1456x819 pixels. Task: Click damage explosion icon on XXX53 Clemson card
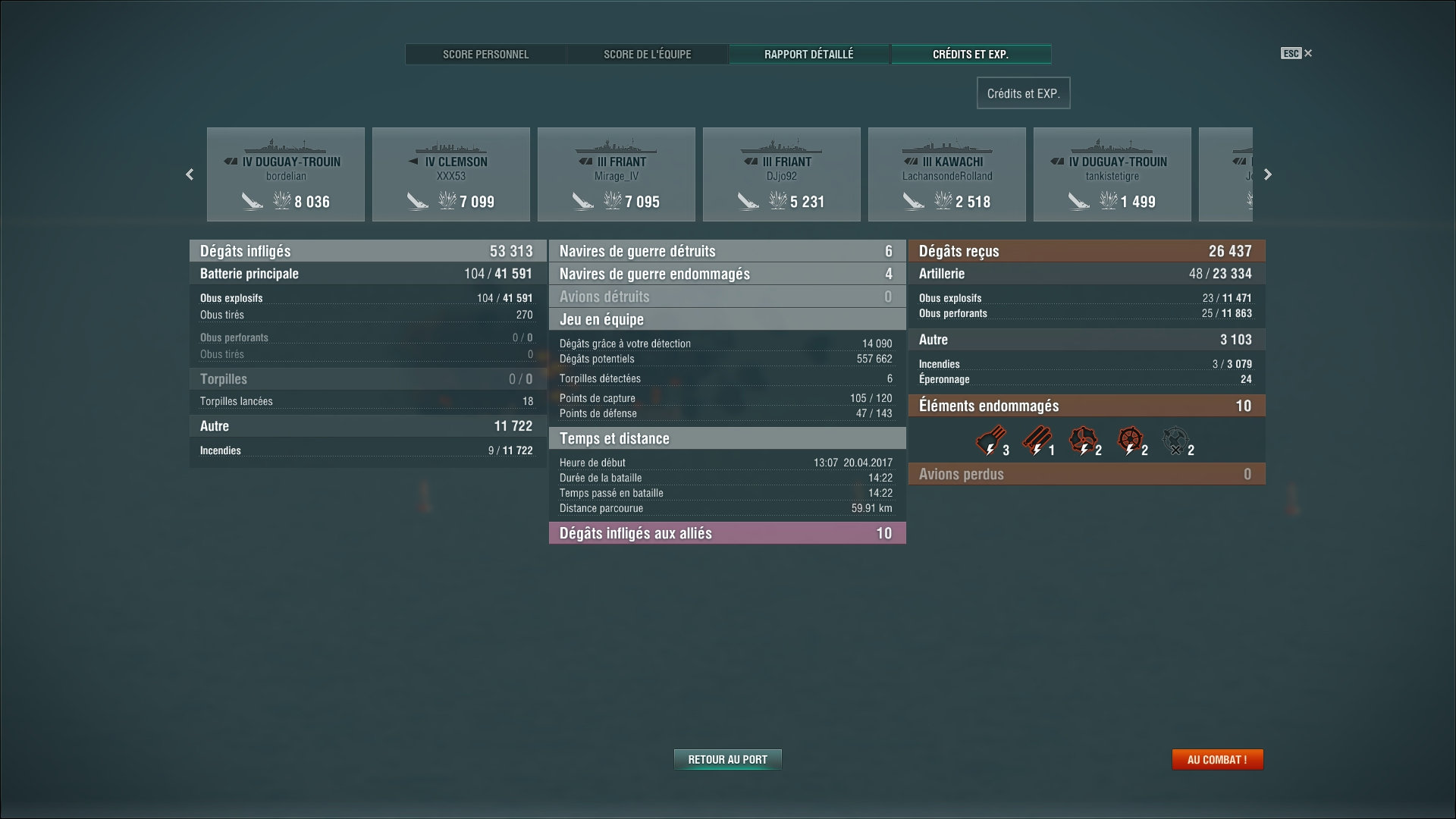pos(447,201)
